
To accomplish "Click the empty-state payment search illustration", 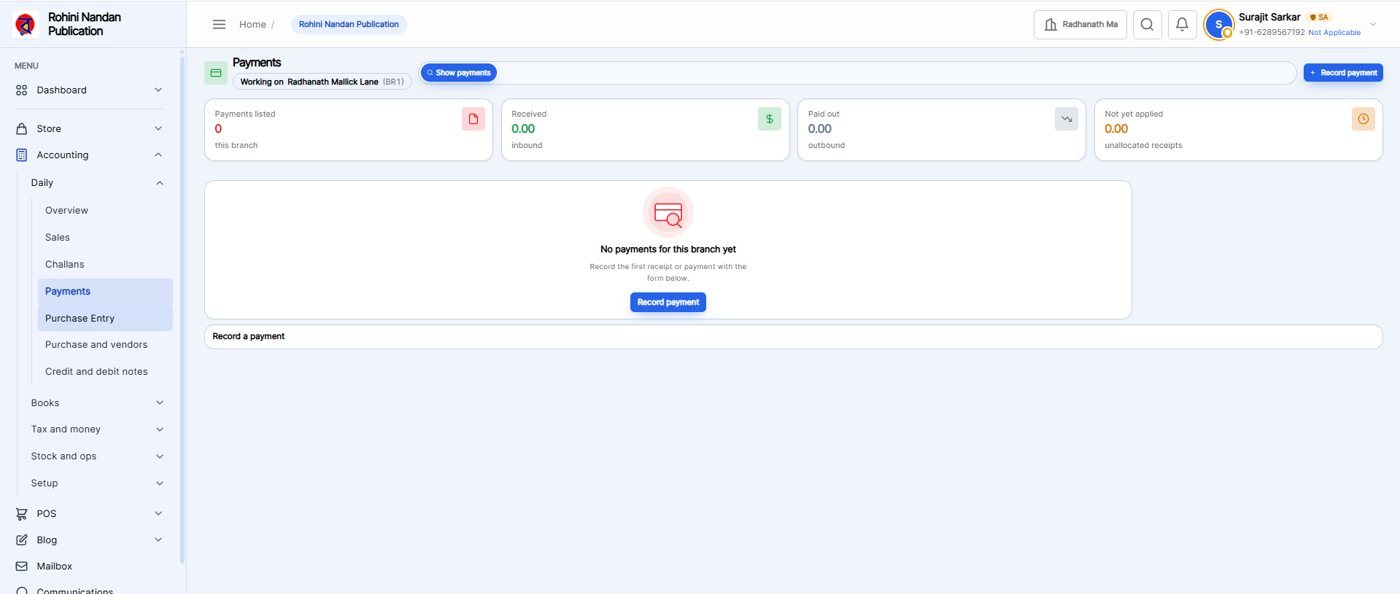I will point(668,213).
